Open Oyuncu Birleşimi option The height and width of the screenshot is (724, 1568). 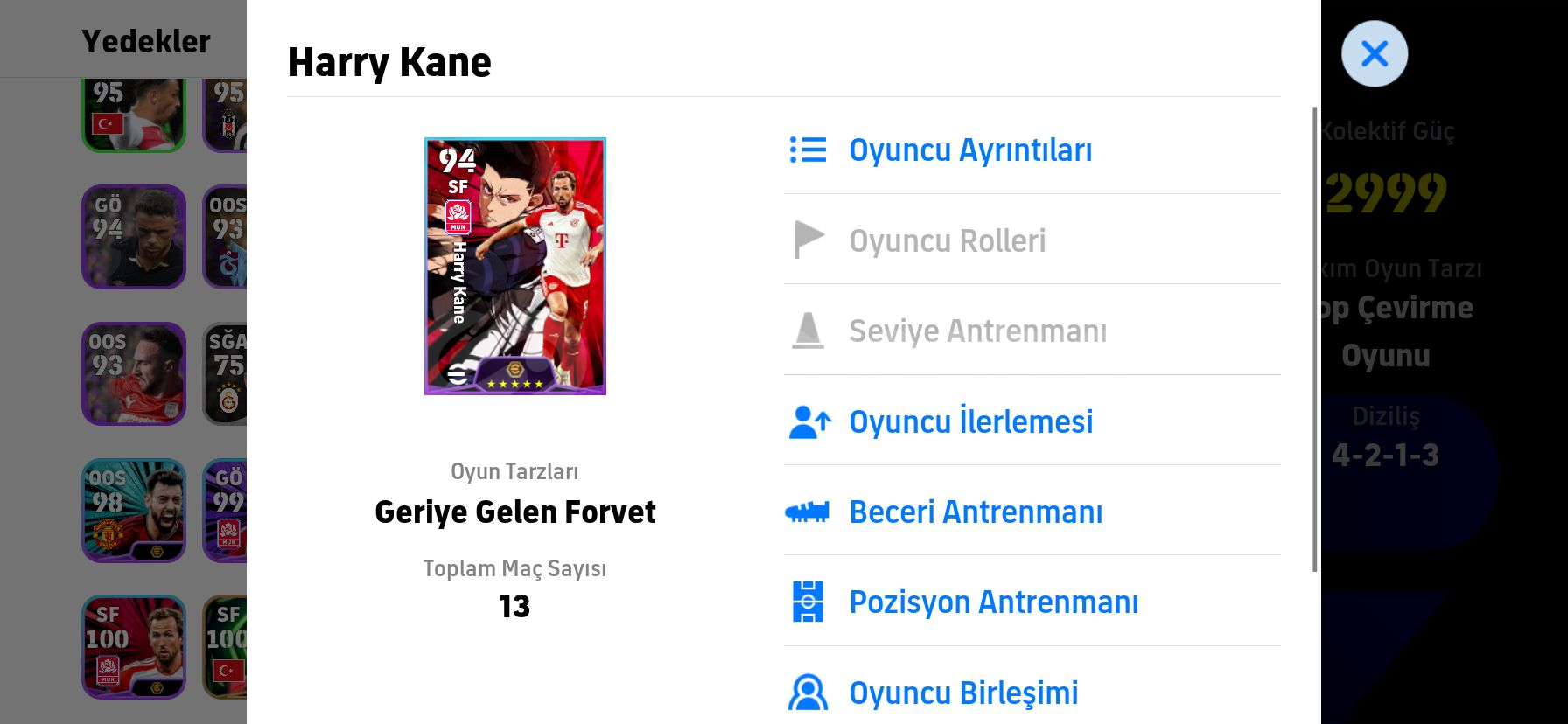(x=963, y=693)
